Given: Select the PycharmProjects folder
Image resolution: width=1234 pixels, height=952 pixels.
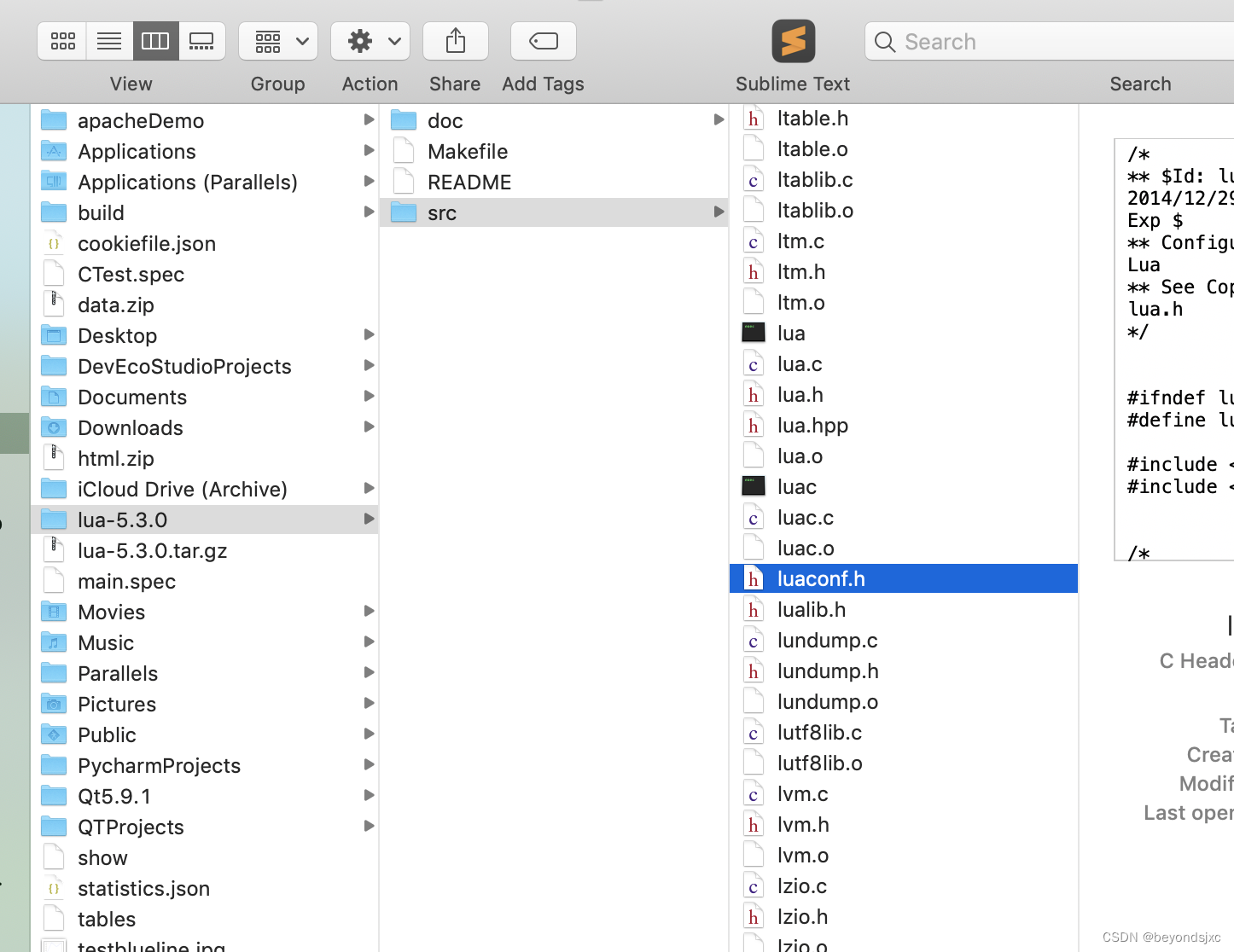Looking at the screenshot, I should click(205, 765).
